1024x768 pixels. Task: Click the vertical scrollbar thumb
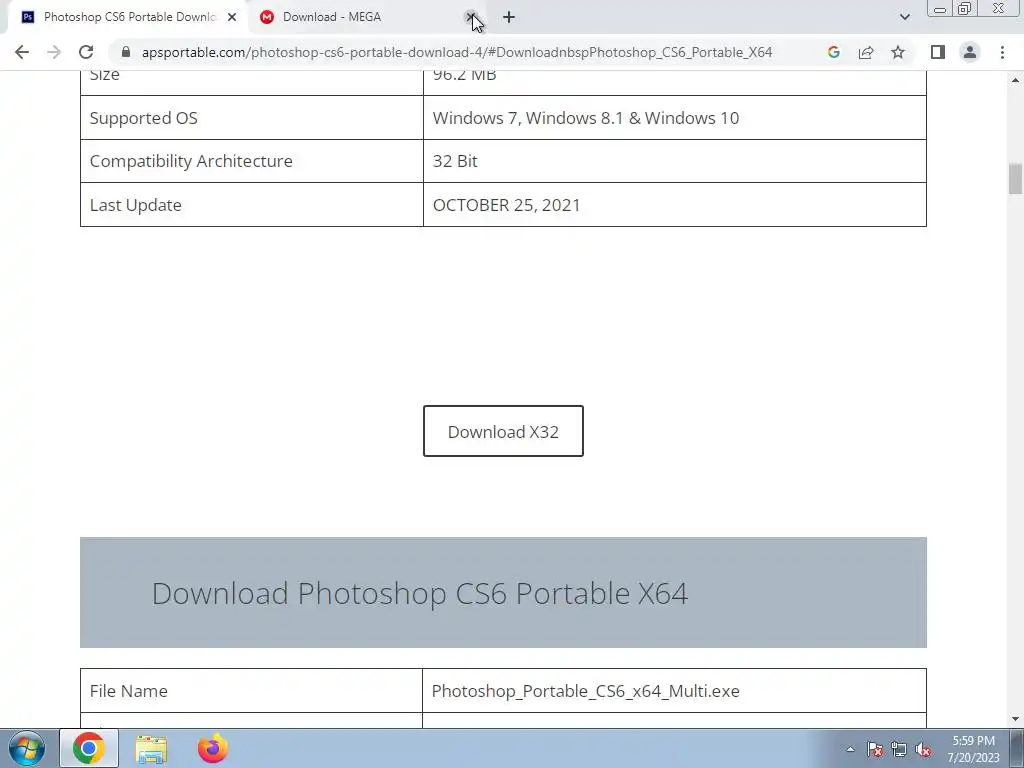(1016, 179)
